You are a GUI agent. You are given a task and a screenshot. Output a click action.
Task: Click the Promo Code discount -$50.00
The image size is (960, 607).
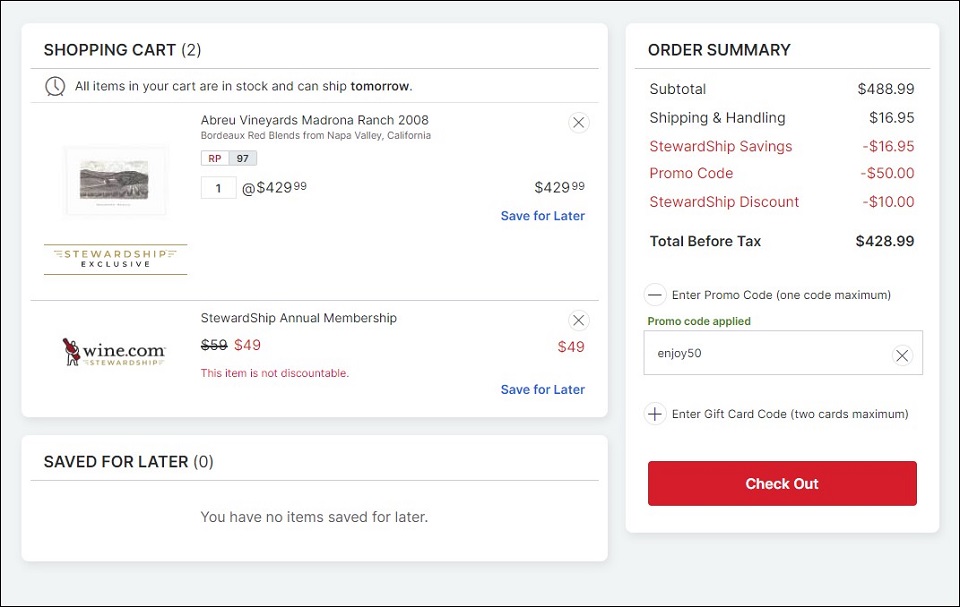(x=887, y=173)
